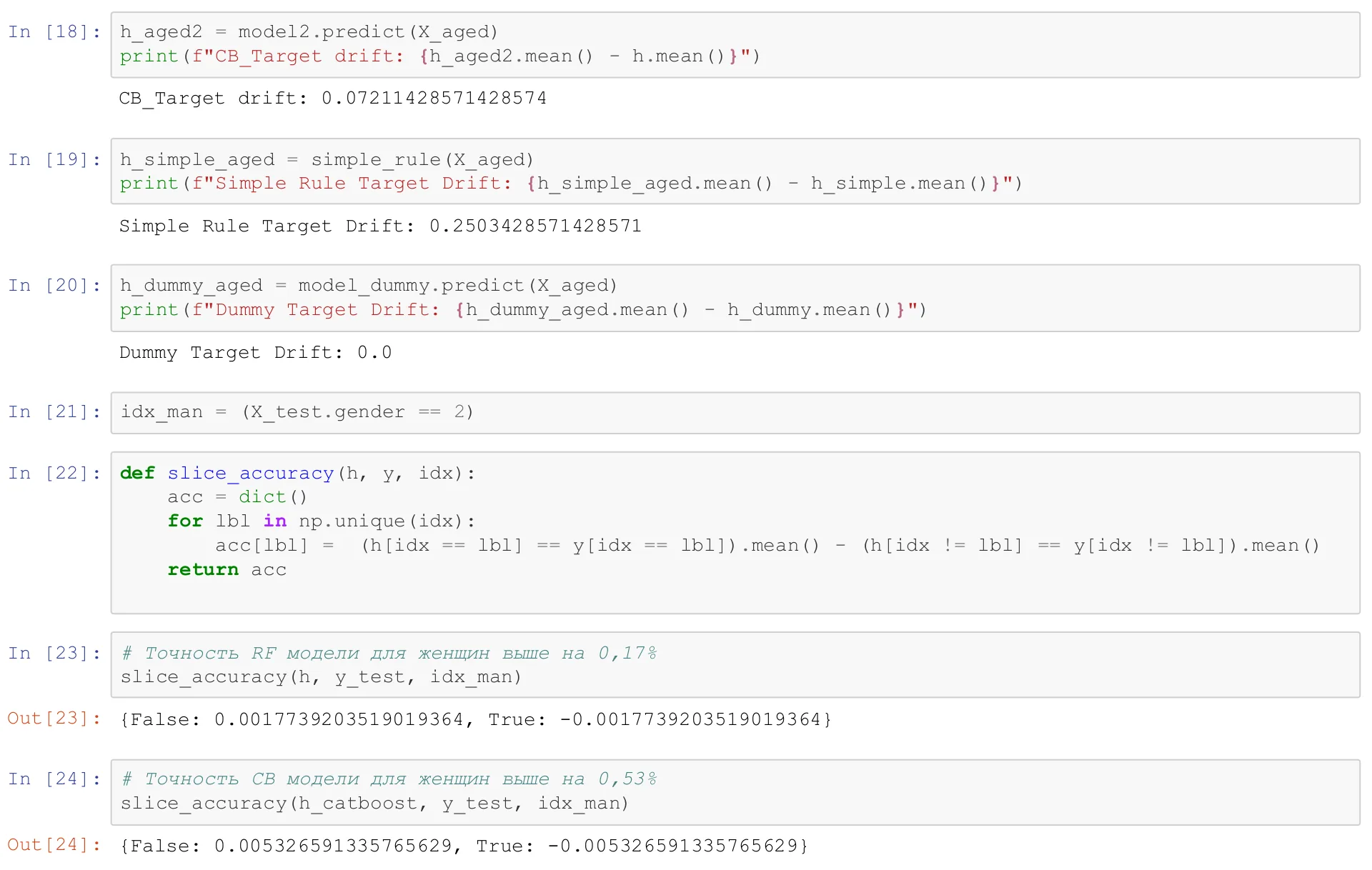Click the idx_man assignment cell
The image size is (1372, 870).
click(735, 413)
